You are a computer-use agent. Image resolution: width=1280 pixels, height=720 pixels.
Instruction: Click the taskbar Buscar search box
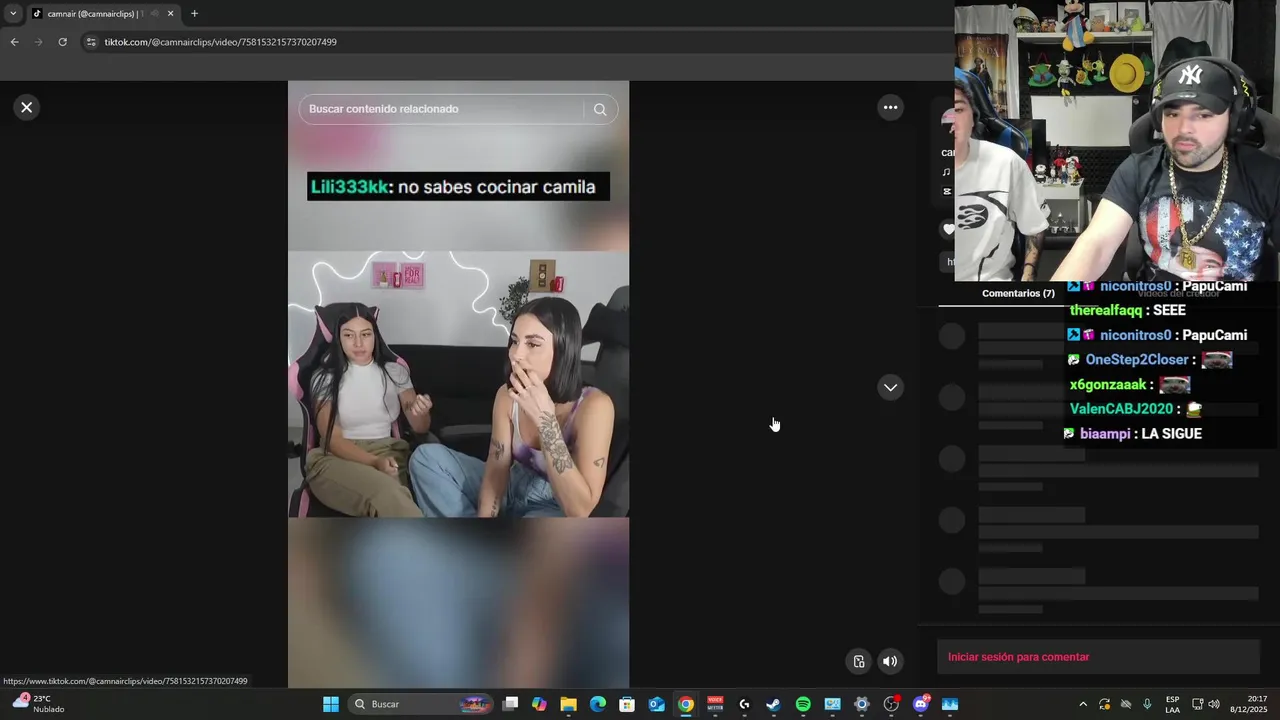point(420,704)
